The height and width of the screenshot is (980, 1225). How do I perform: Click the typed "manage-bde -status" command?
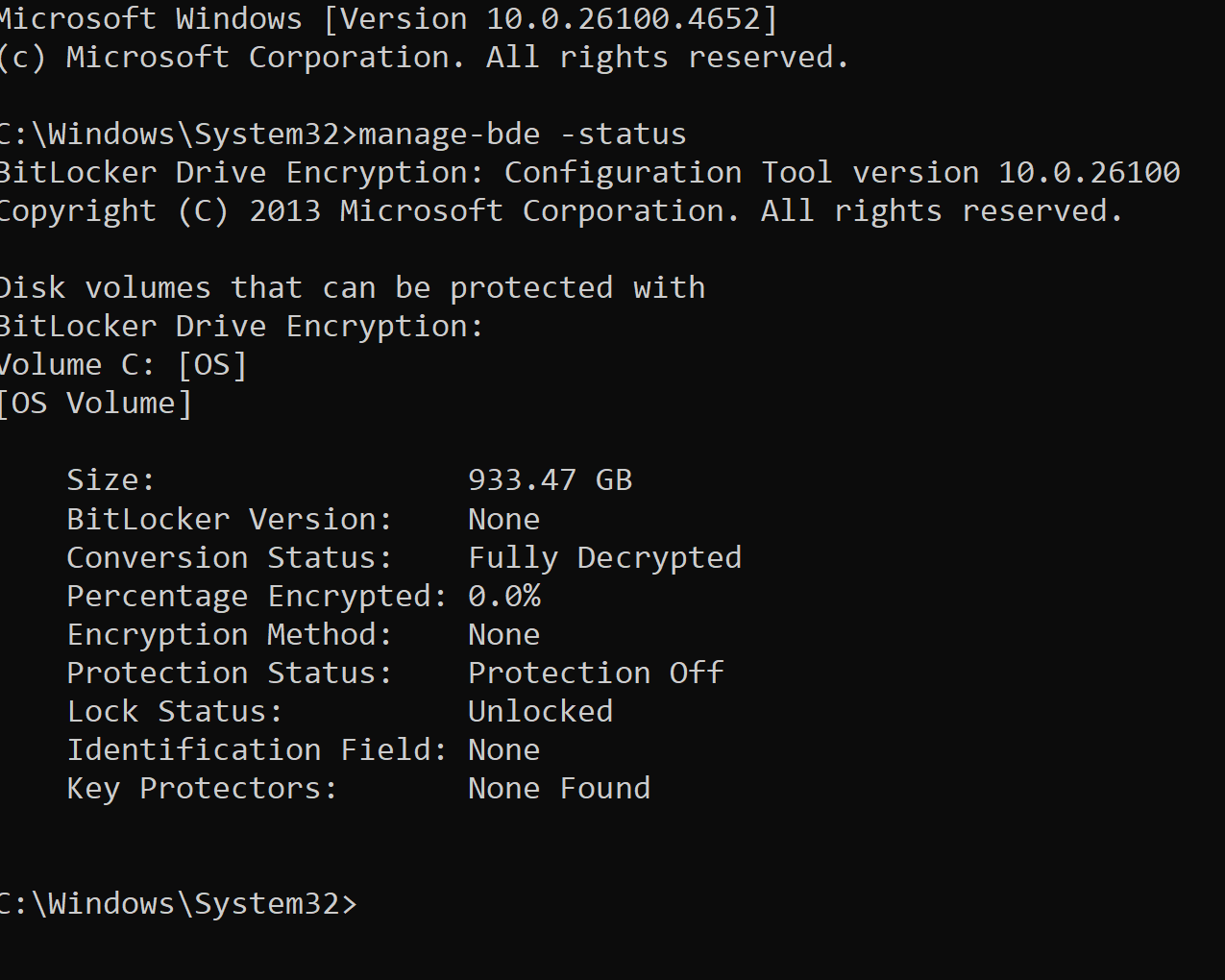click(x=522, y=134)
